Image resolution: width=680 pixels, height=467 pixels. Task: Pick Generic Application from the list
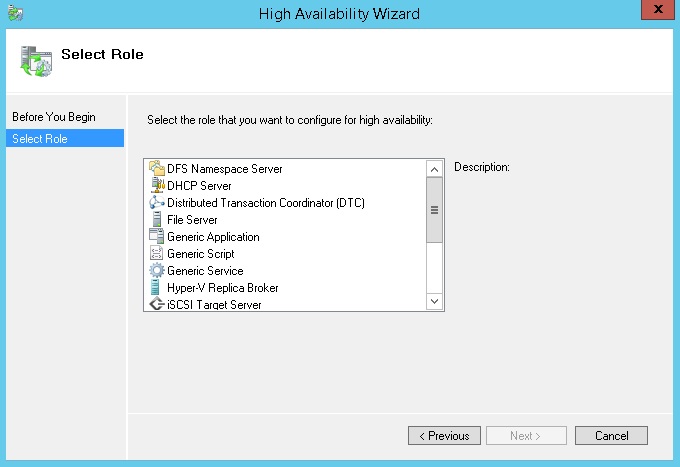[x=213, y=237]
